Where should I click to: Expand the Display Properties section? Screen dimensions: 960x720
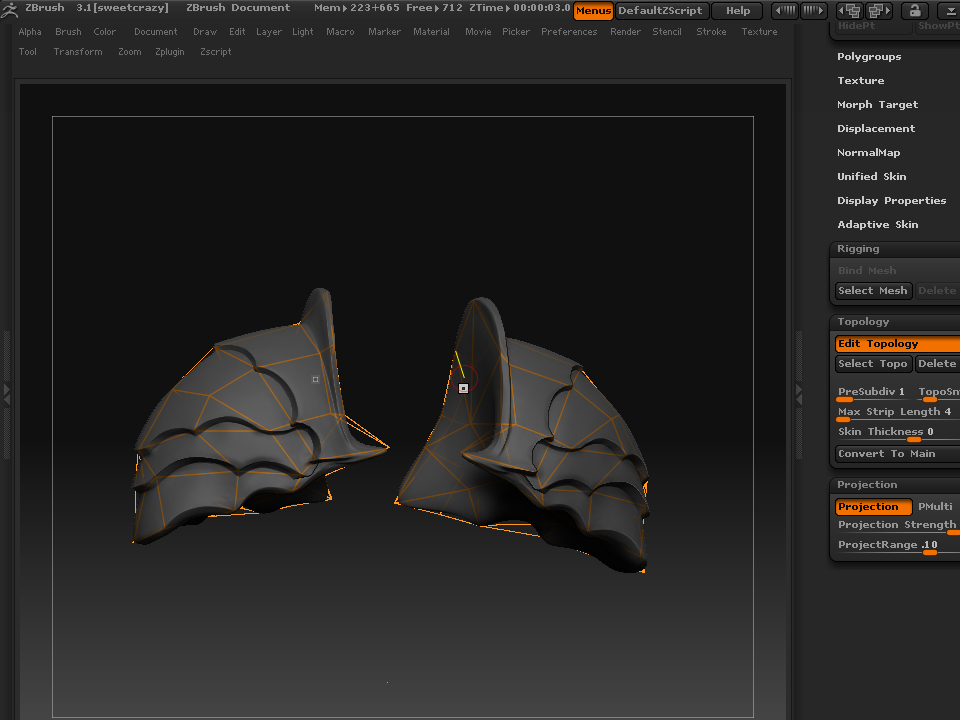pos(891,200)
